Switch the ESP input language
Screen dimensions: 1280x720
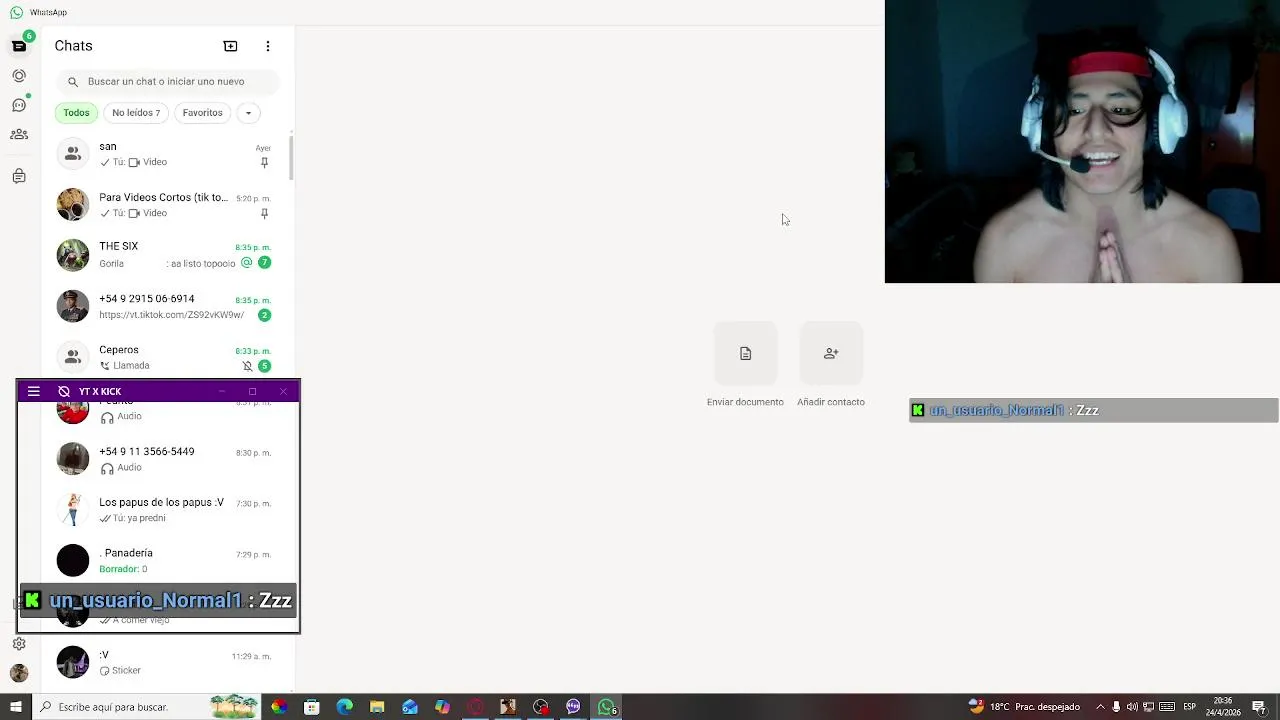1190,707
